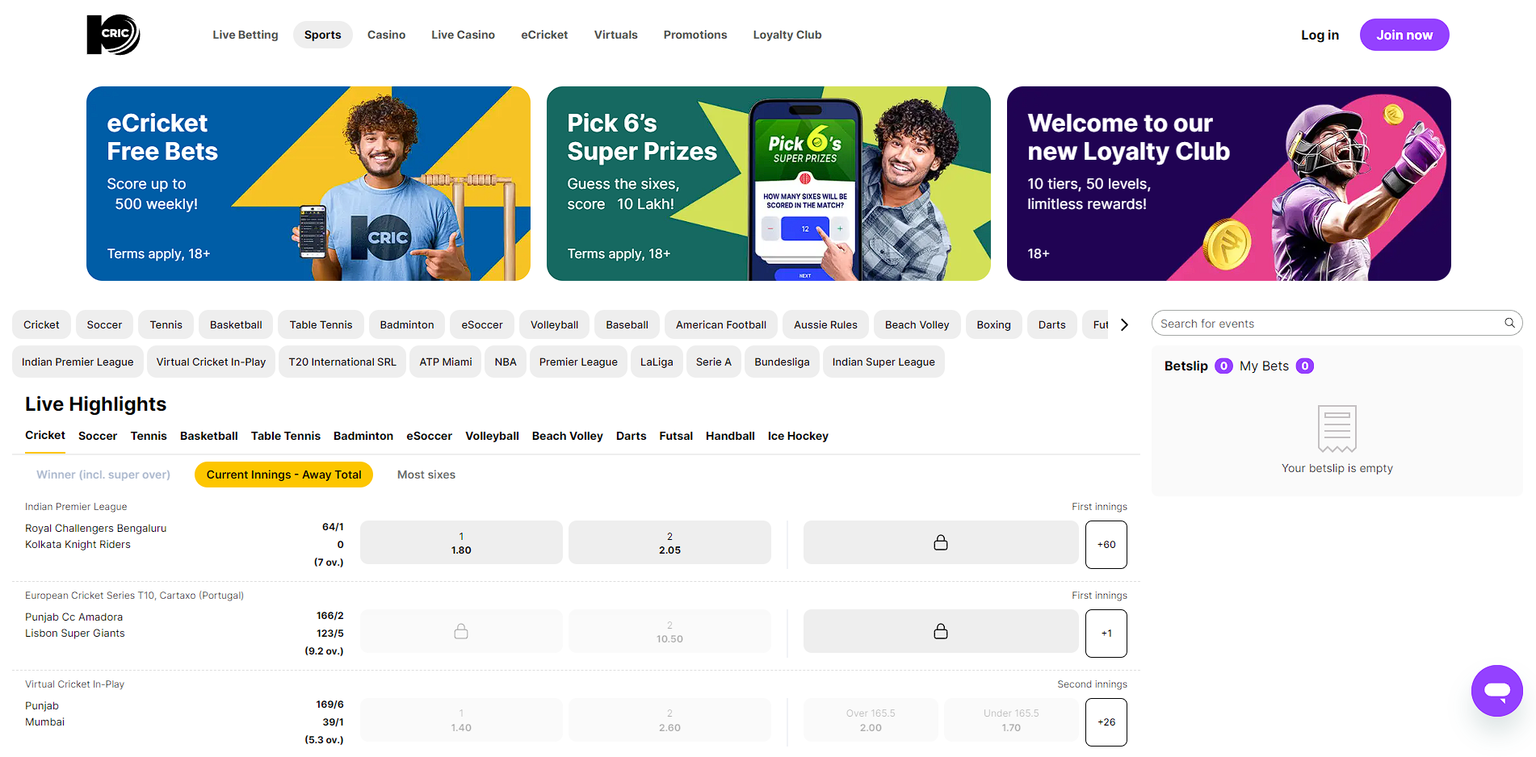Click the search magnifier icon
The image size is (1536, 757).
(x=1509, y=323)
